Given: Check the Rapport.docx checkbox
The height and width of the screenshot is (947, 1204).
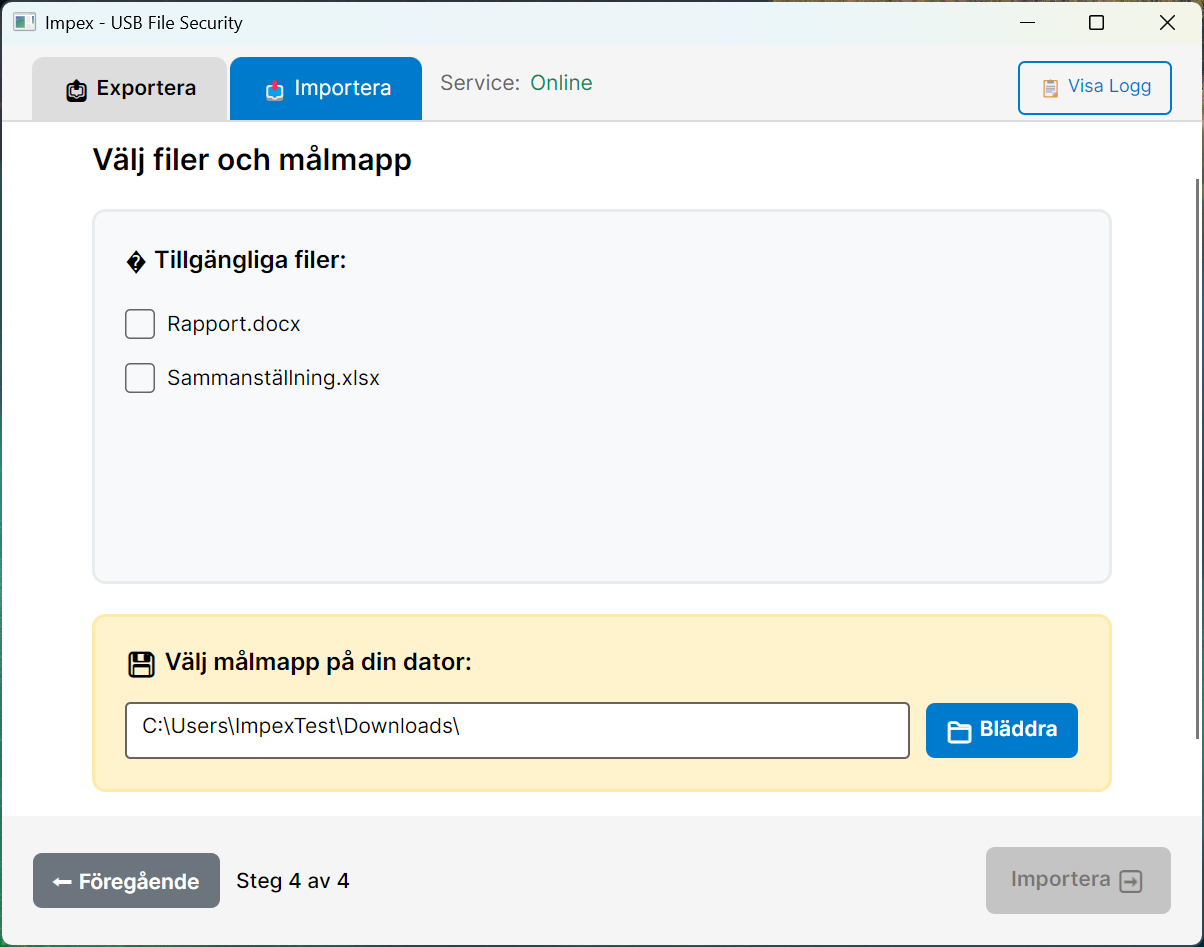Looking at the screenshot, I should point(140,324).
